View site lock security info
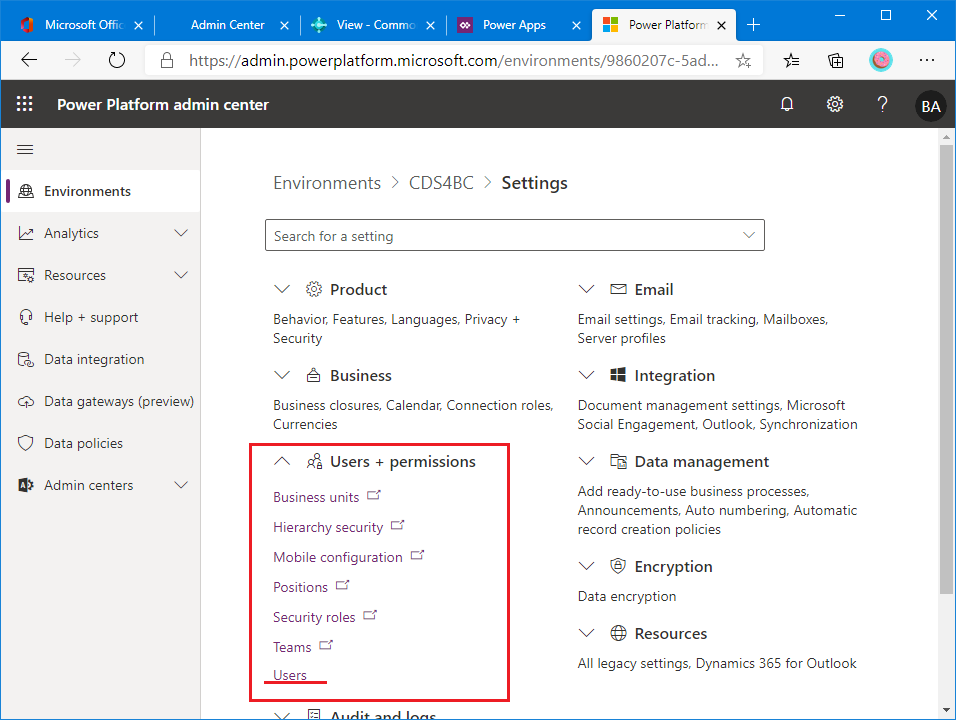 click(x=166, y=60)
